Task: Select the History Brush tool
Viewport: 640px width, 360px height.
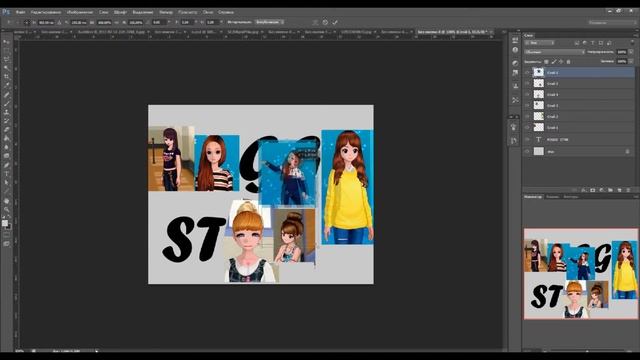Action: [x=6, y=121]
